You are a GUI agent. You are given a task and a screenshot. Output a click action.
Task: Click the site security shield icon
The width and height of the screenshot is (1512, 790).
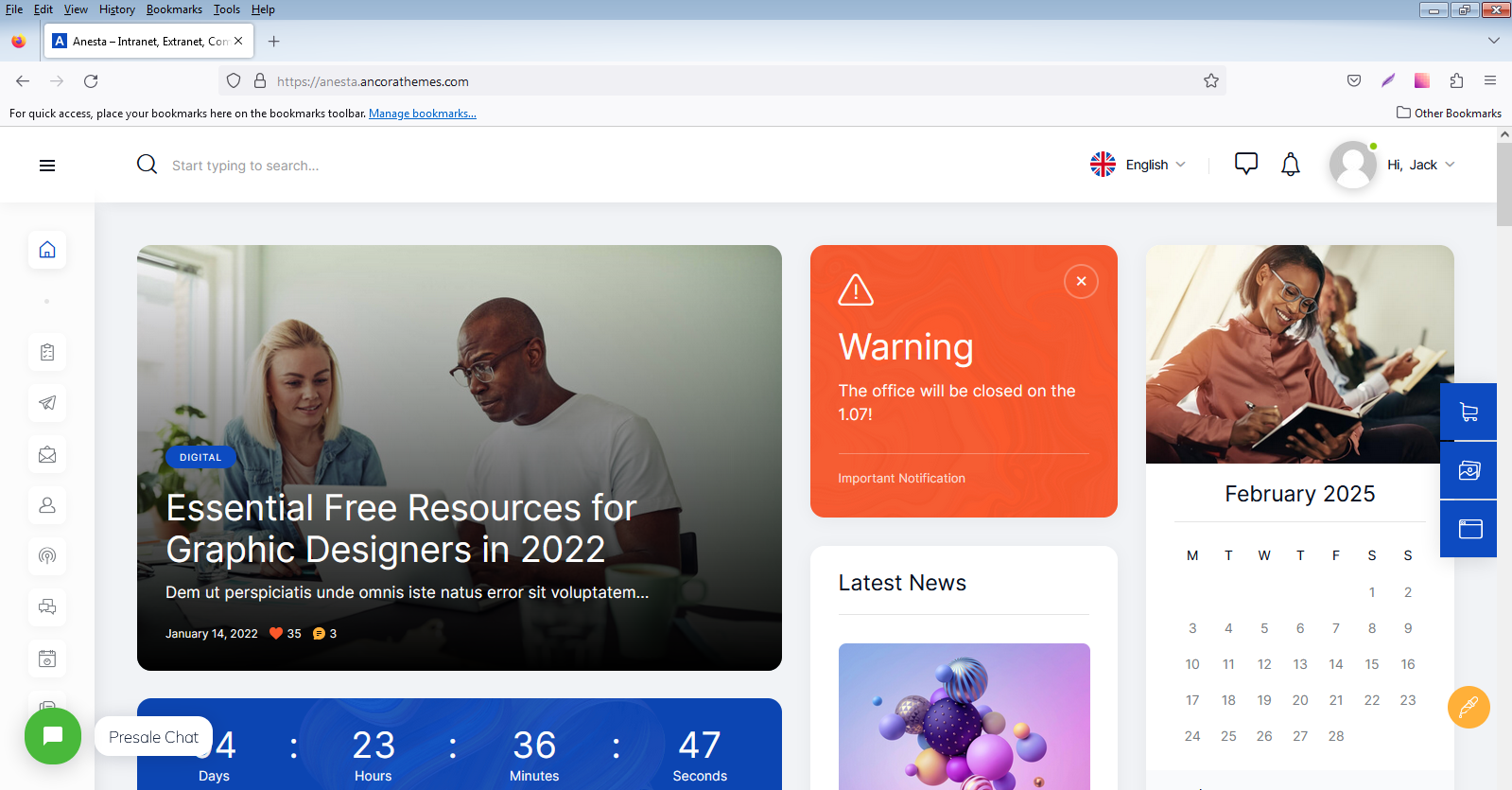[234, 81]
